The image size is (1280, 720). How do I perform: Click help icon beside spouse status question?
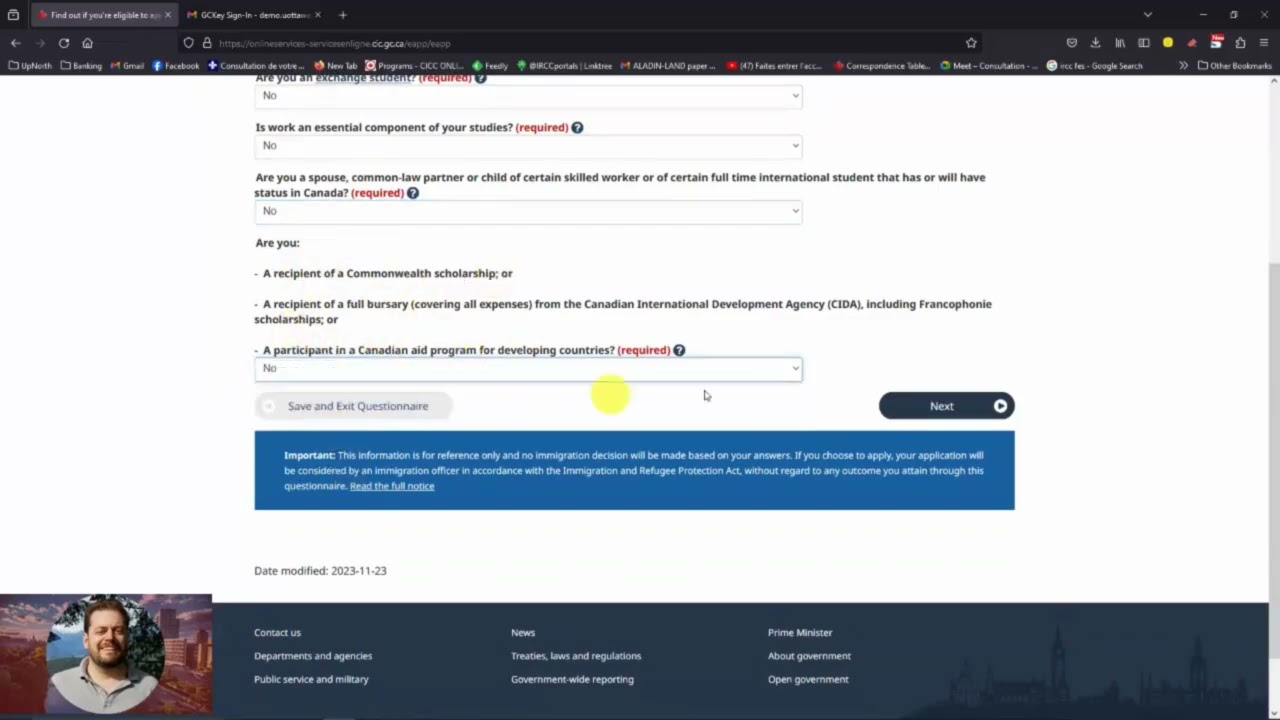coord(412,193)
